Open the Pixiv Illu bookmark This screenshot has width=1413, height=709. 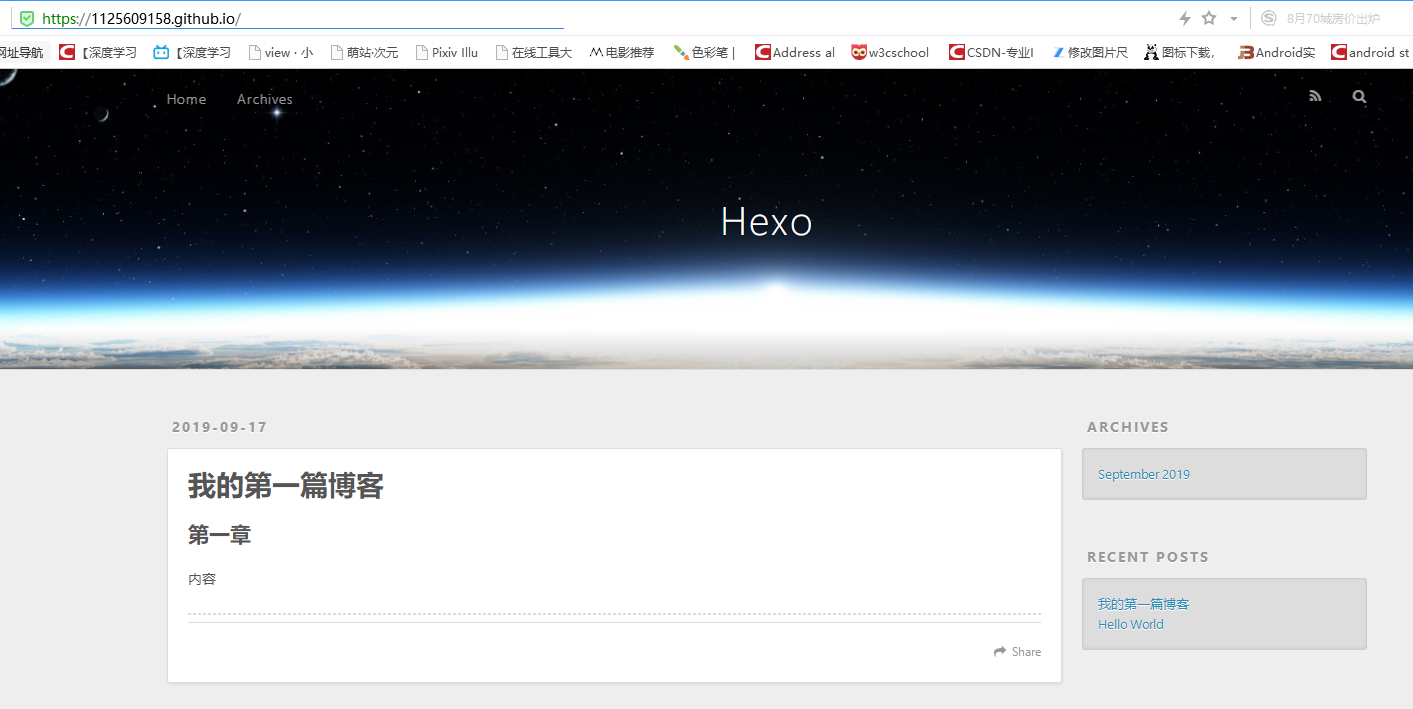[446, 52]
